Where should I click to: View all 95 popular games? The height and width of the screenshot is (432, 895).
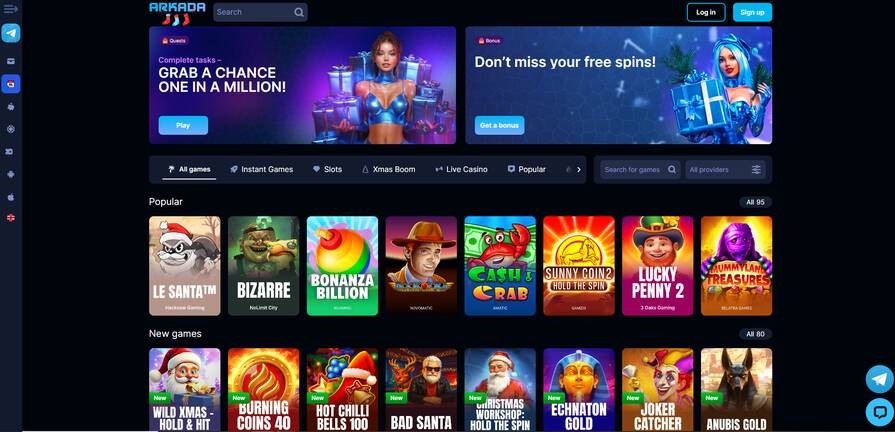pos(755,202)
